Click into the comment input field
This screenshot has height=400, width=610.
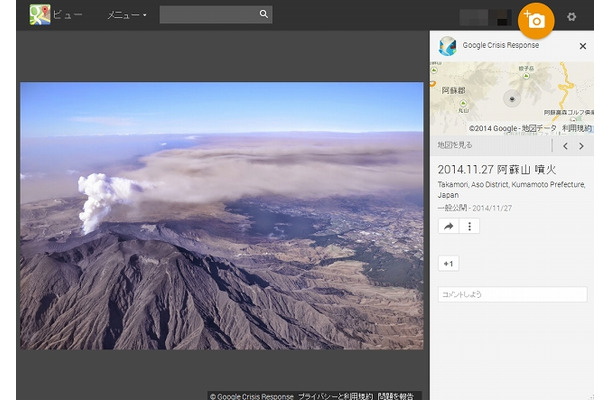tap(512, 294)
